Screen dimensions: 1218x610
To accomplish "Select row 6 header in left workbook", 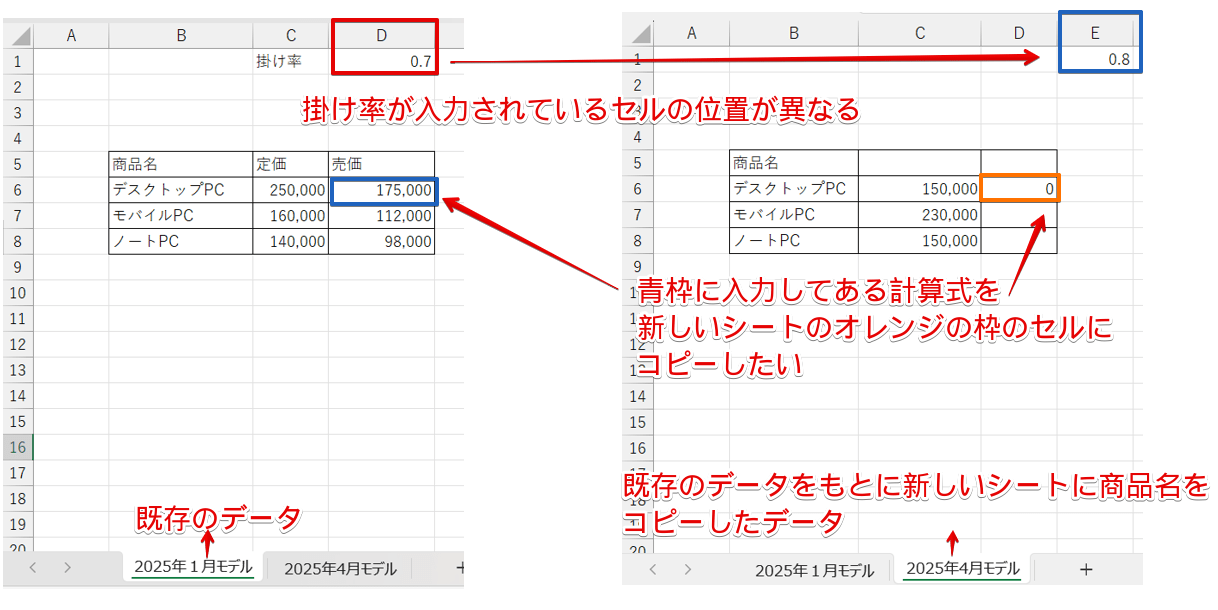I will 18,190.
